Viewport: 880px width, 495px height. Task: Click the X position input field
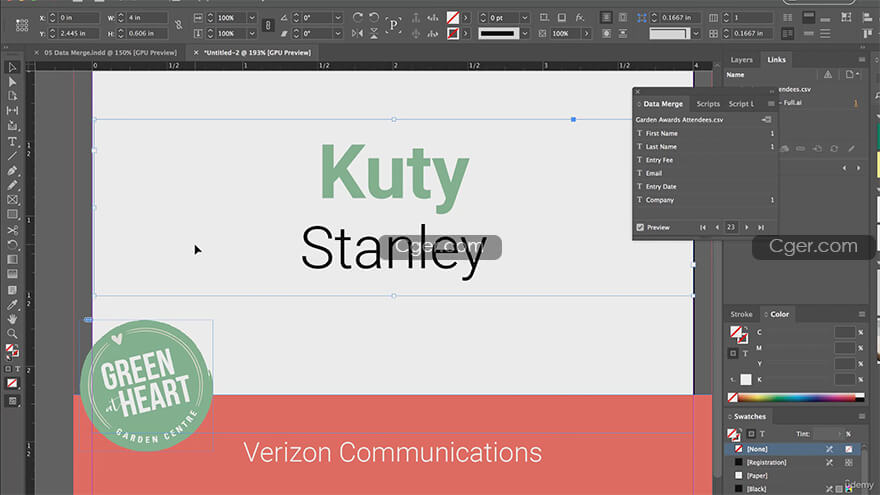78,18
